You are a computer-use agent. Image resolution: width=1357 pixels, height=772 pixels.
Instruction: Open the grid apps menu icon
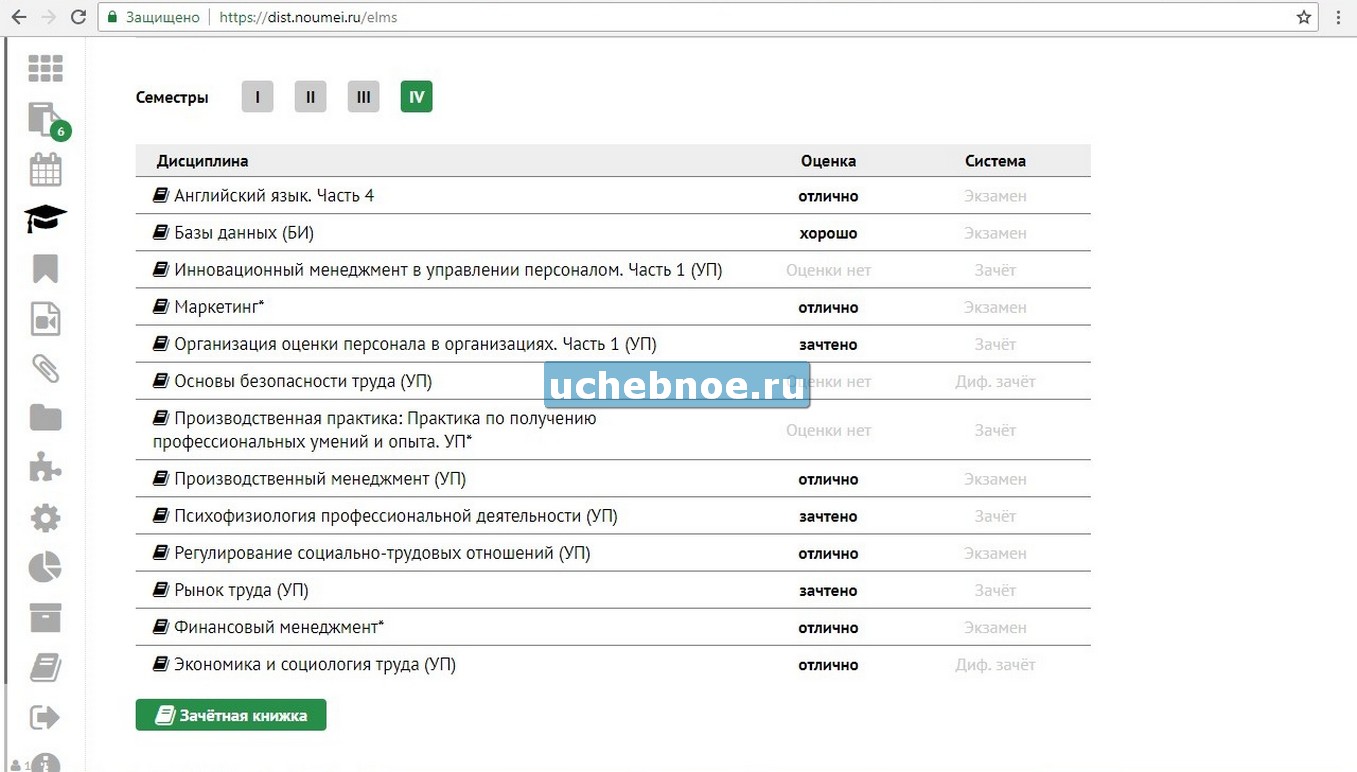click(45, 68)
